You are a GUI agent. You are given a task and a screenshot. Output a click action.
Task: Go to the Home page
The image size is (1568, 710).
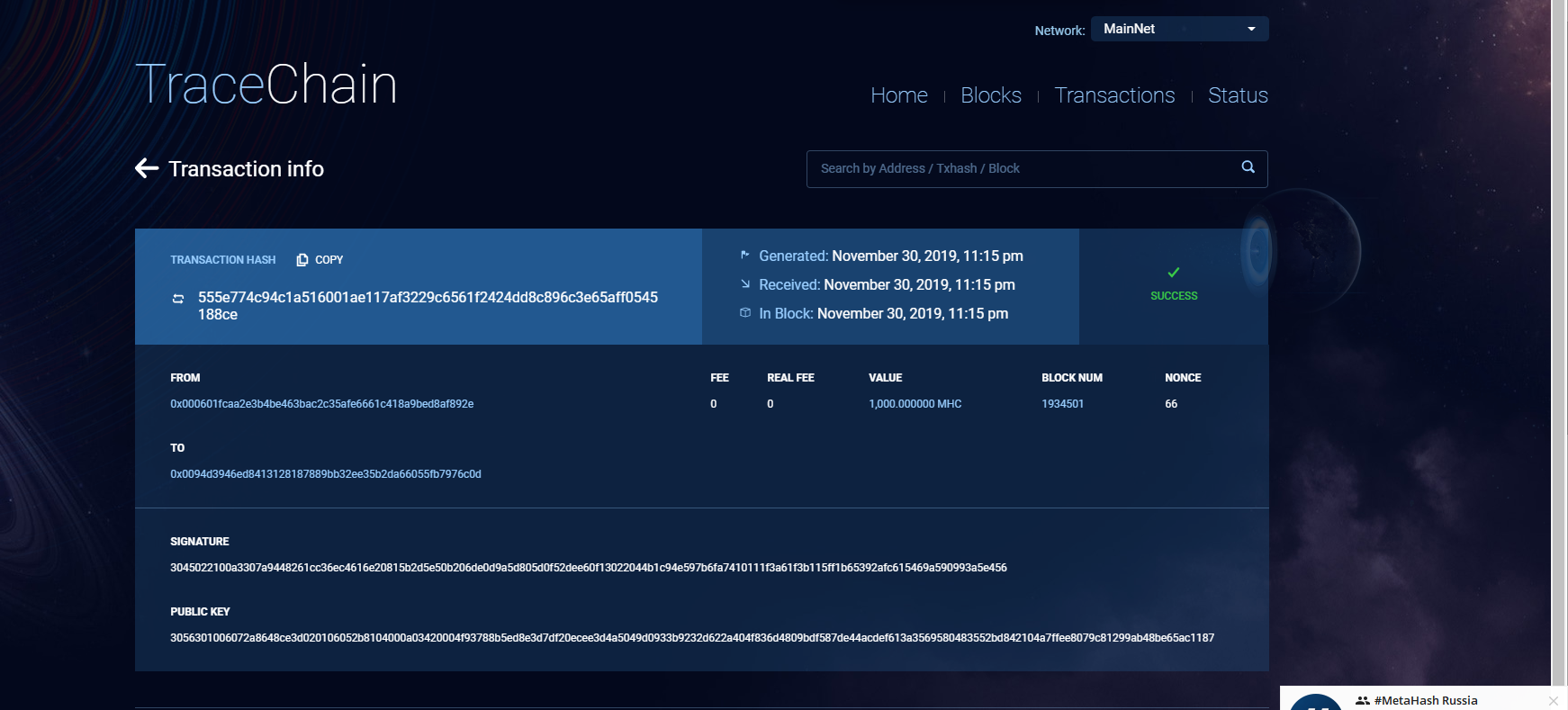(899, 95)
